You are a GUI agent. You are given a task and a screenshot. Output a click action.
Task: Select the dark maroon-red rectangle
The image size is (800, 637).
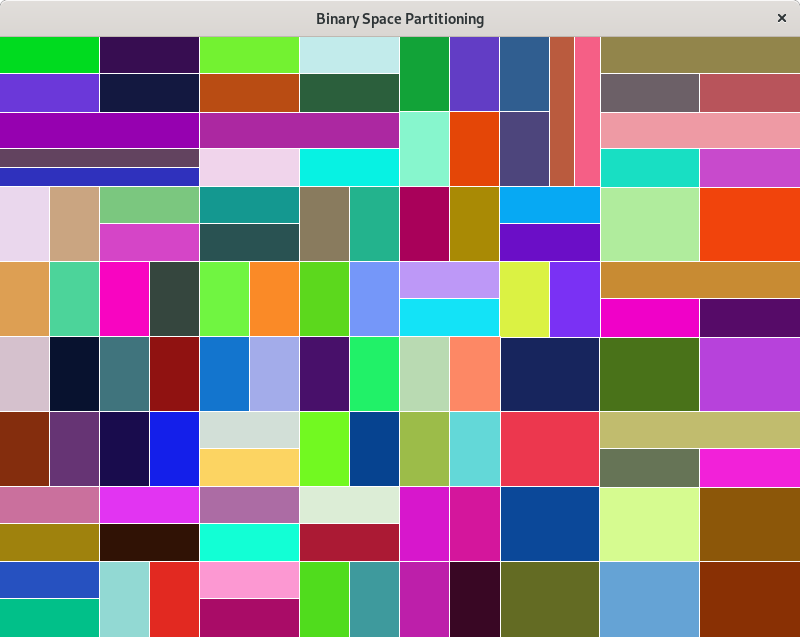coord(174,374)
